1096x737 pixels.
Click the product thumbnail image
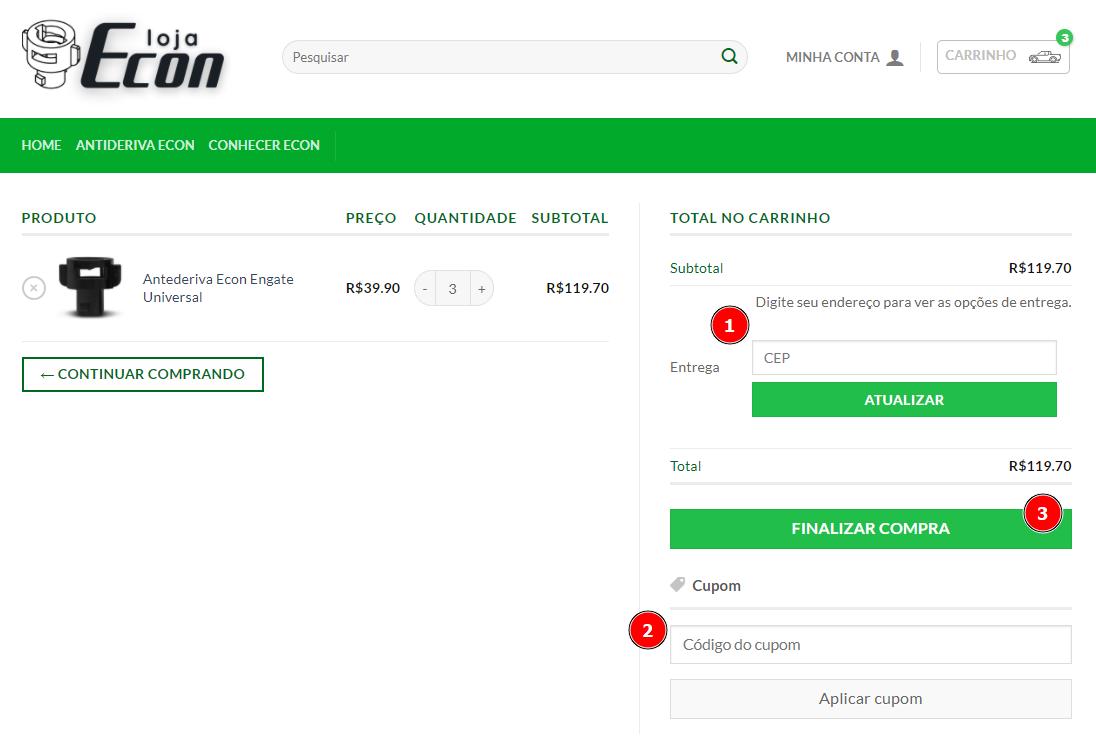(x=90, y=287)
